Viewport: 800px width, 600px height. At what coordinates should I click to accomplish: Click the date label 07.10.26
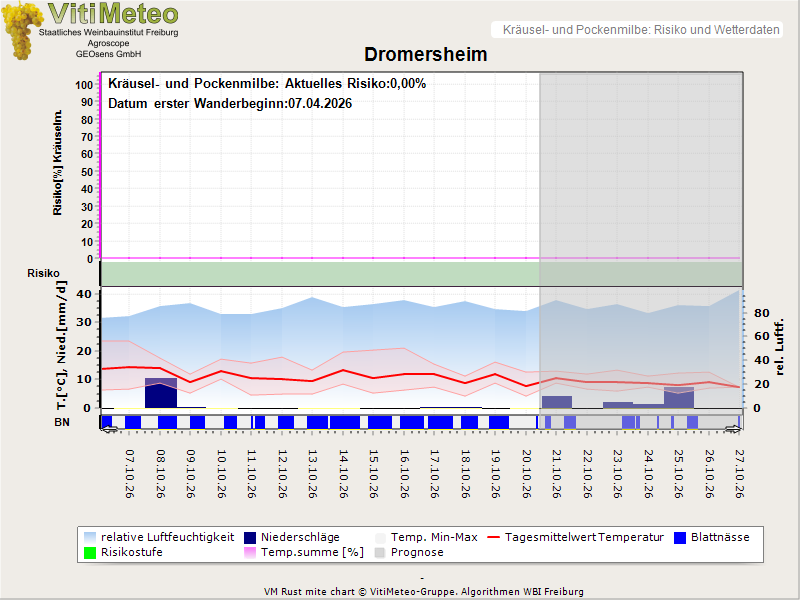click(130, 473)
